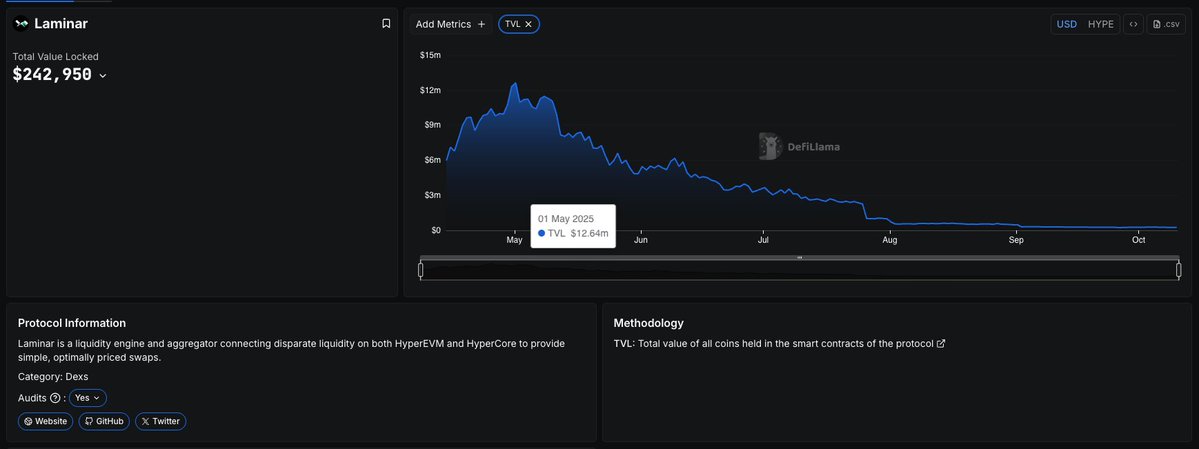Visit the protocol Website link

coord(46,421)
